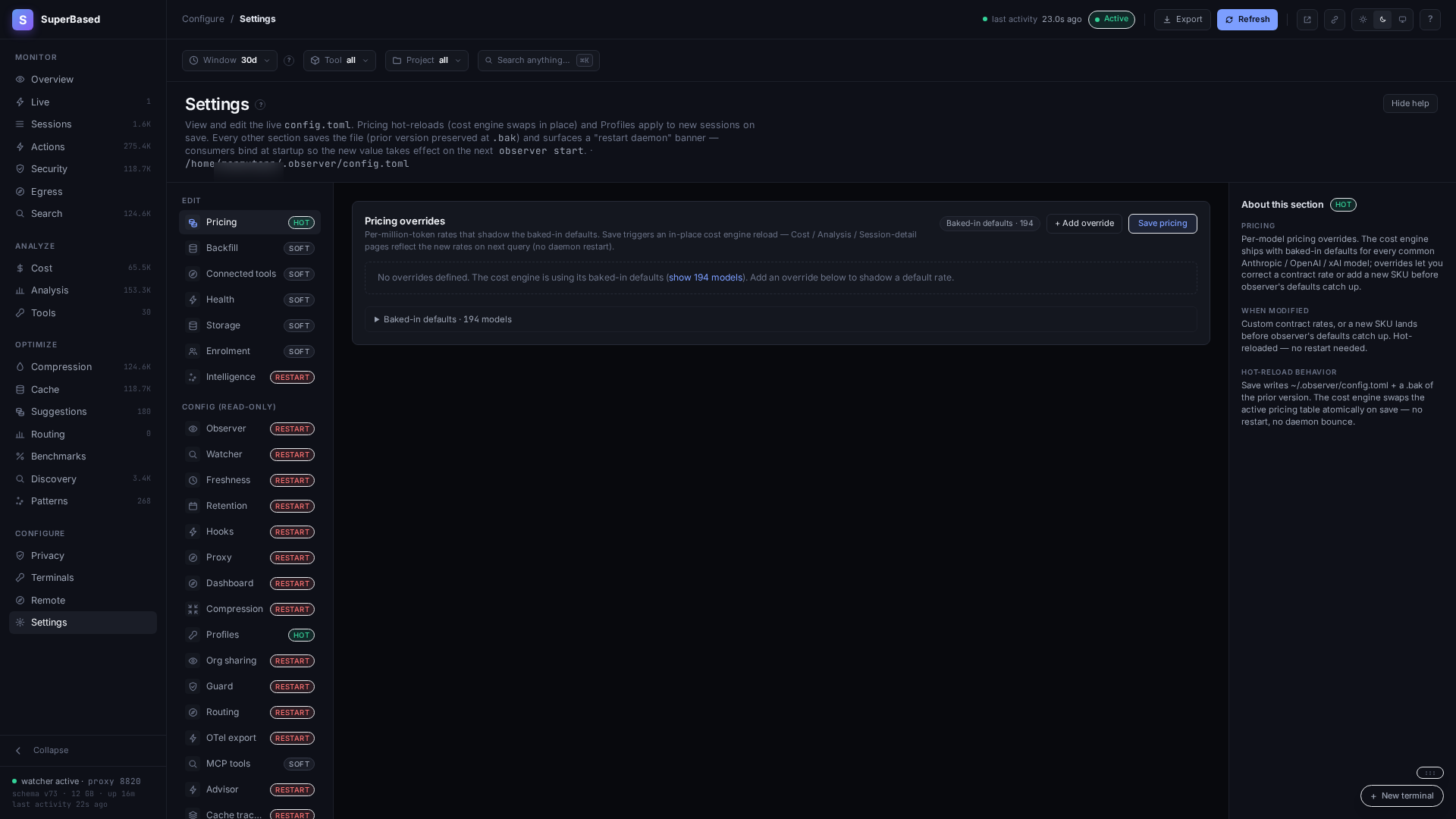The width and height of the screenshot is (1456, 819).
Task: Click the Remote compass icon
Action: tap(20, 601)
